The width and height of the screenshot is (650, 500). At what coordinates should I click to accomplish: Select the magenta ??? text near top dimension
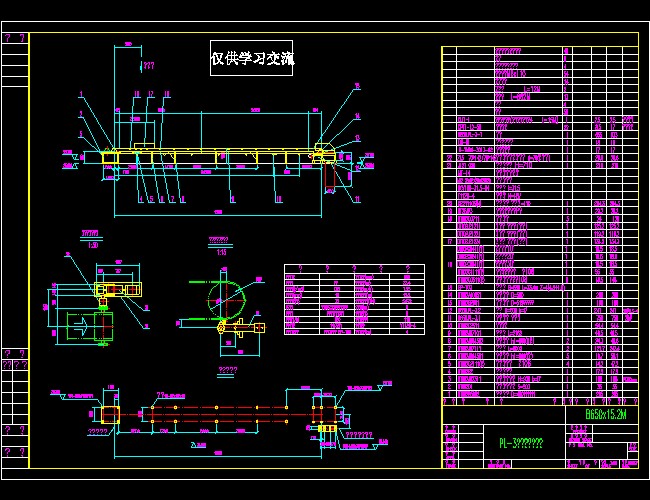pyautogui.click(x=148, y=66)
